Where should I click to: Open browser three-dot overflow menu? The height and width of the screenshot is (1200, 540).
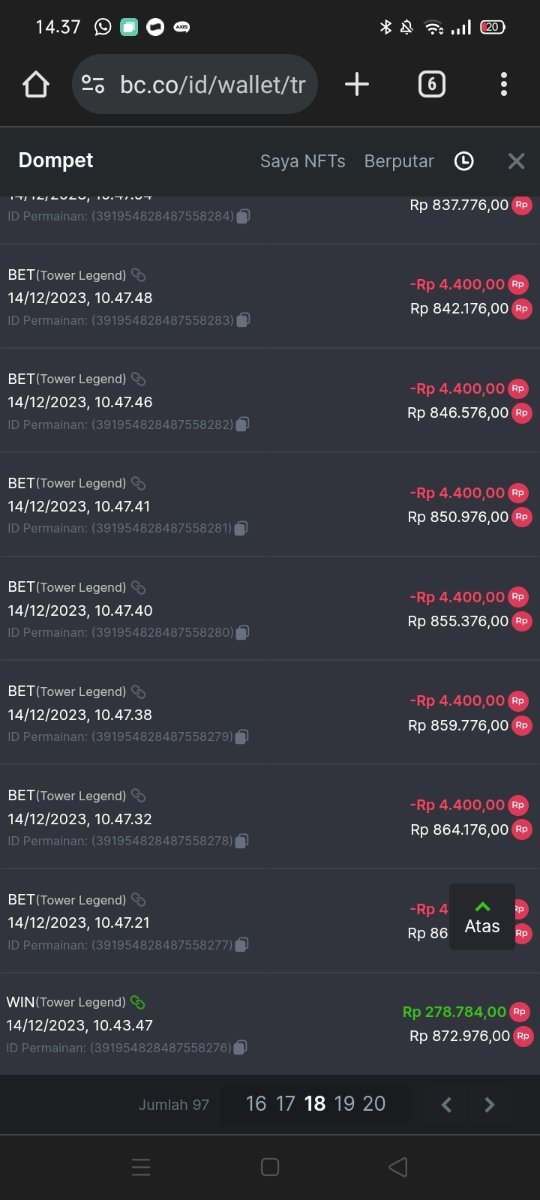[504, 84]
